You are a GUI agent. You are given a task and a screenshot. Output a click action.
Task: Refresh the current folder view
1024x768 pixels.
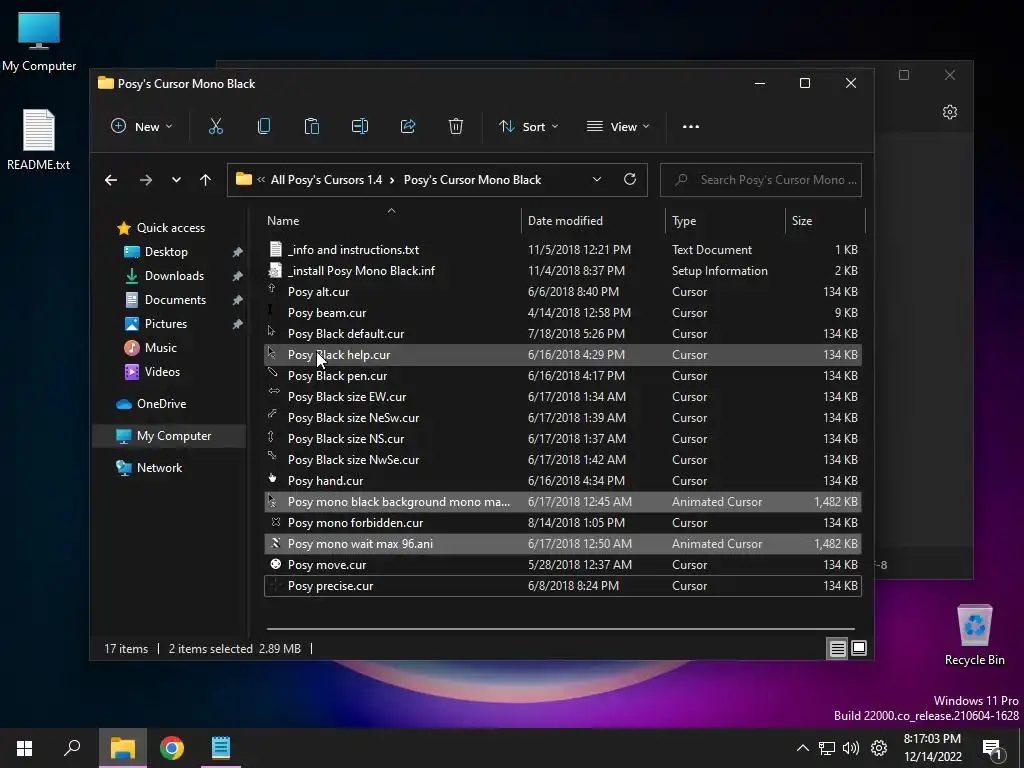630,179
